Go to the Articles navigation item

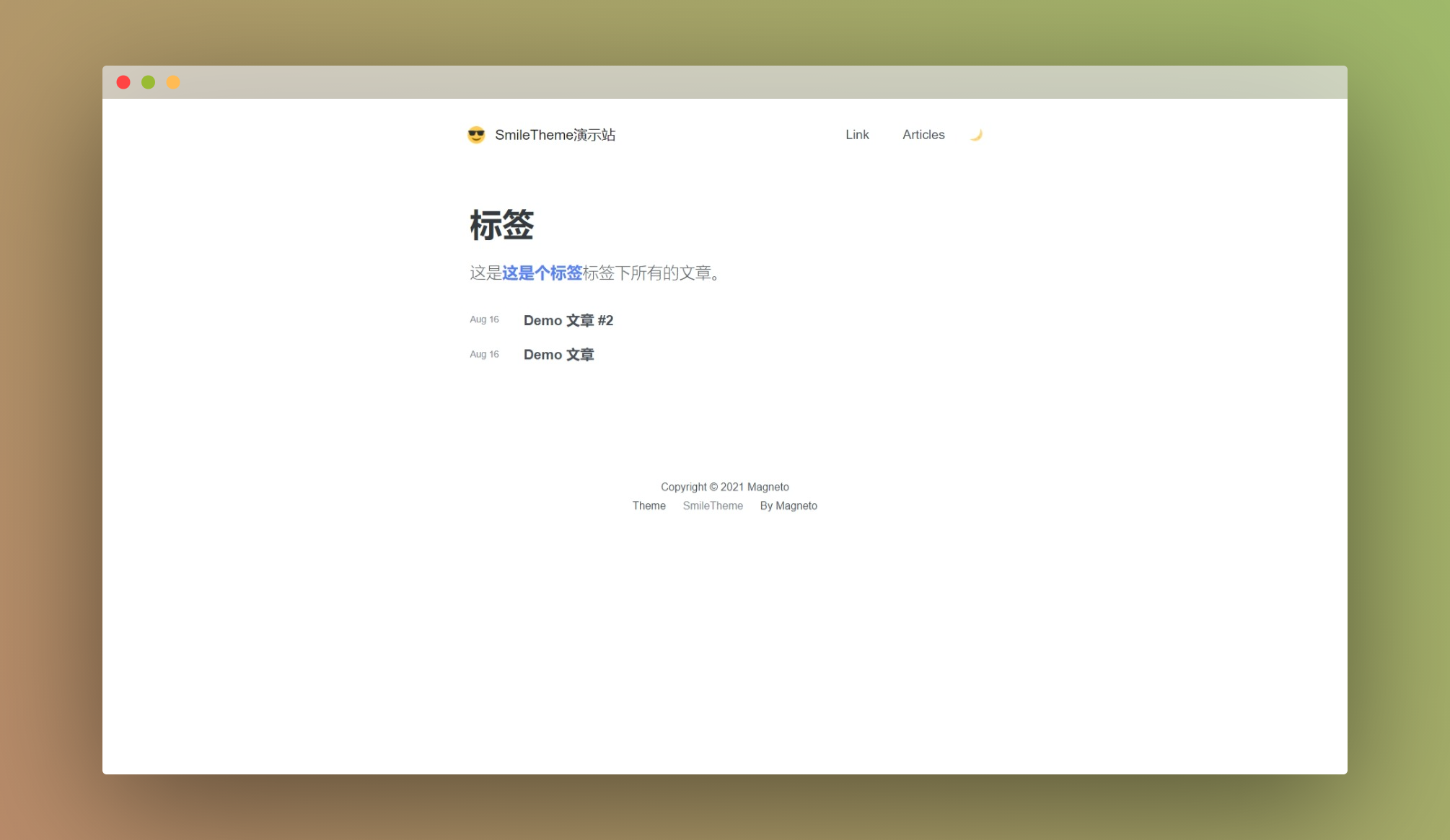pyautogui.click(x=923, y=135)
